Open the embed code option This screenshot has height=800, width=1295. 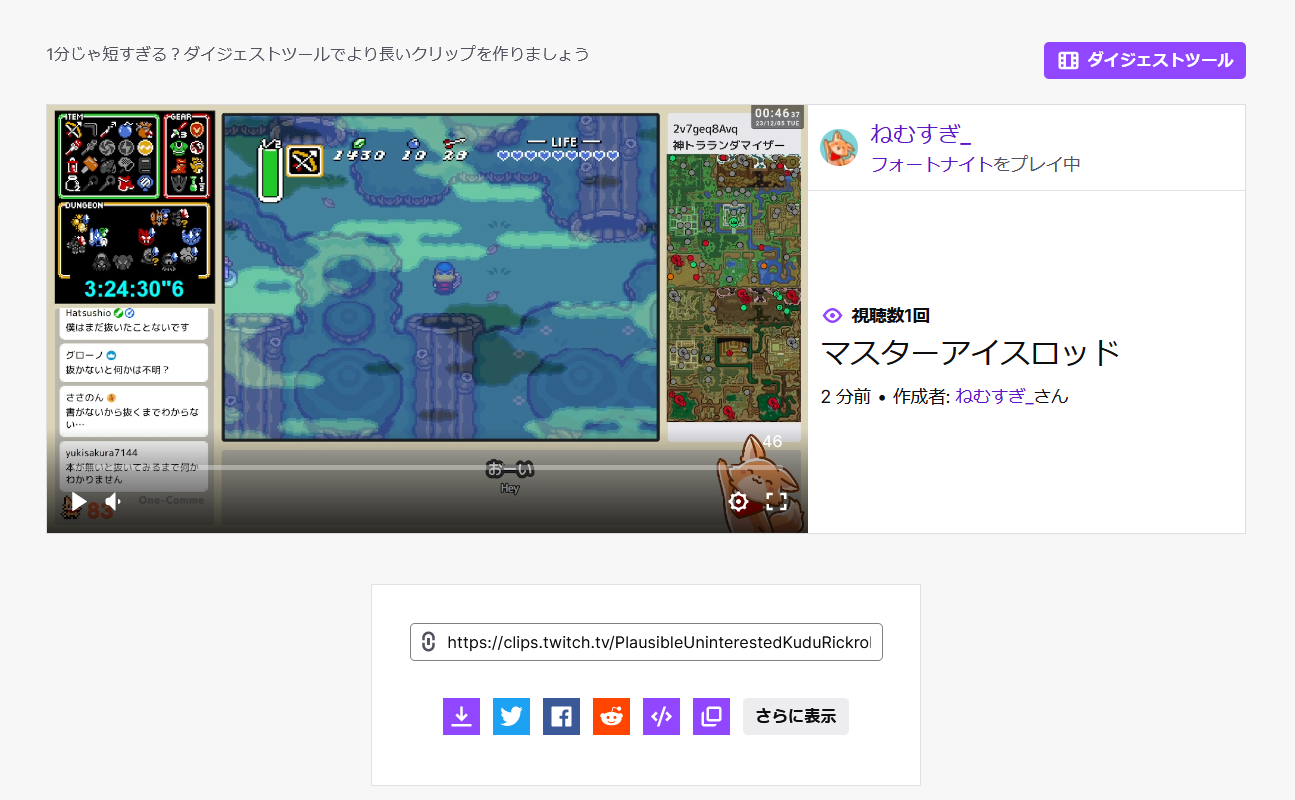661,716
